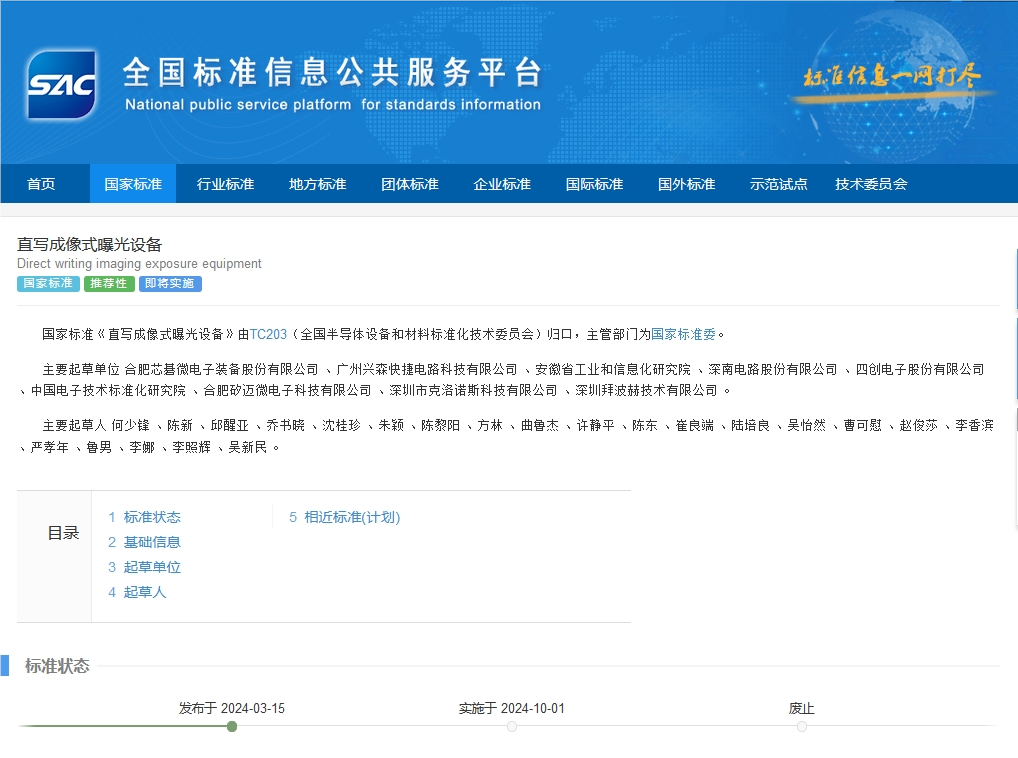The width and height of the screenshot is (1018, 758).
Task: Open the 首页 home tab
Action: (41, 184)
